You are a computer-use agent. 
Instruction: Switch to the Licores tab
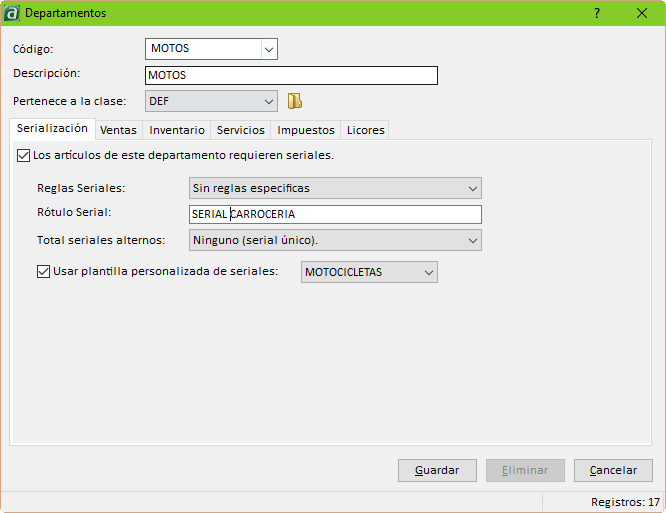tap(365, 130)
